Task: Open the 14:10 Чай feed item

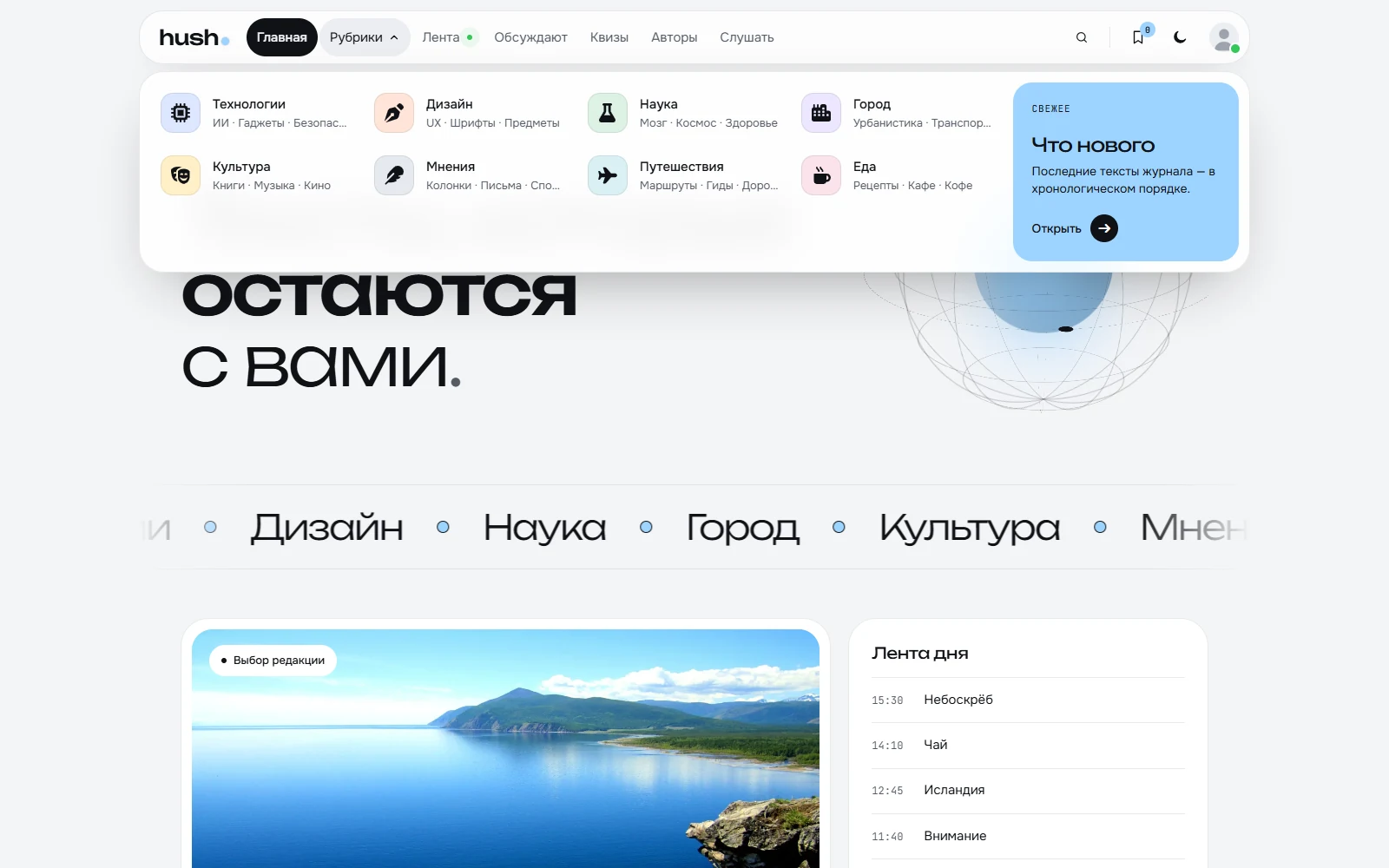Action: pyautogui.click(x=1029, y=745)
